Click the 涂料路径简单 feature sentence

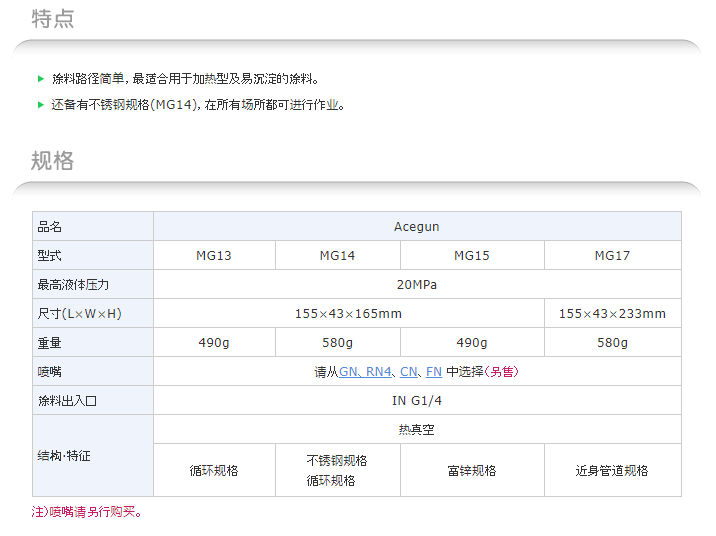coord(185,79)
